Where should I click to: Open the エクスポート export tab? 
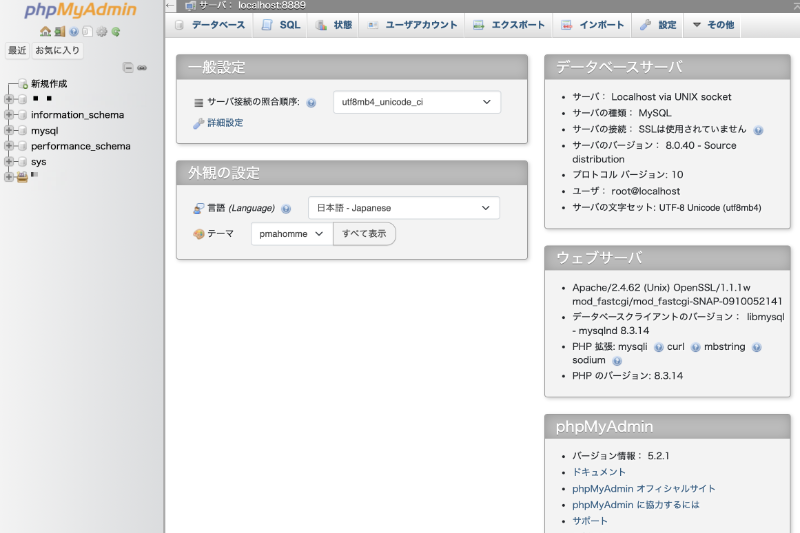[x=509, y=25]
